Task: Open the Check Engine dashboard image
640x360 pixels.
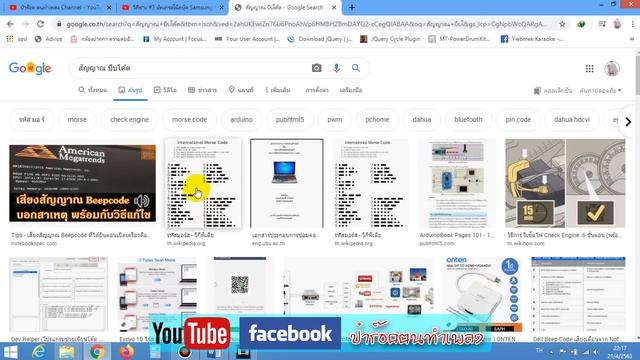Action: [565, 183]
